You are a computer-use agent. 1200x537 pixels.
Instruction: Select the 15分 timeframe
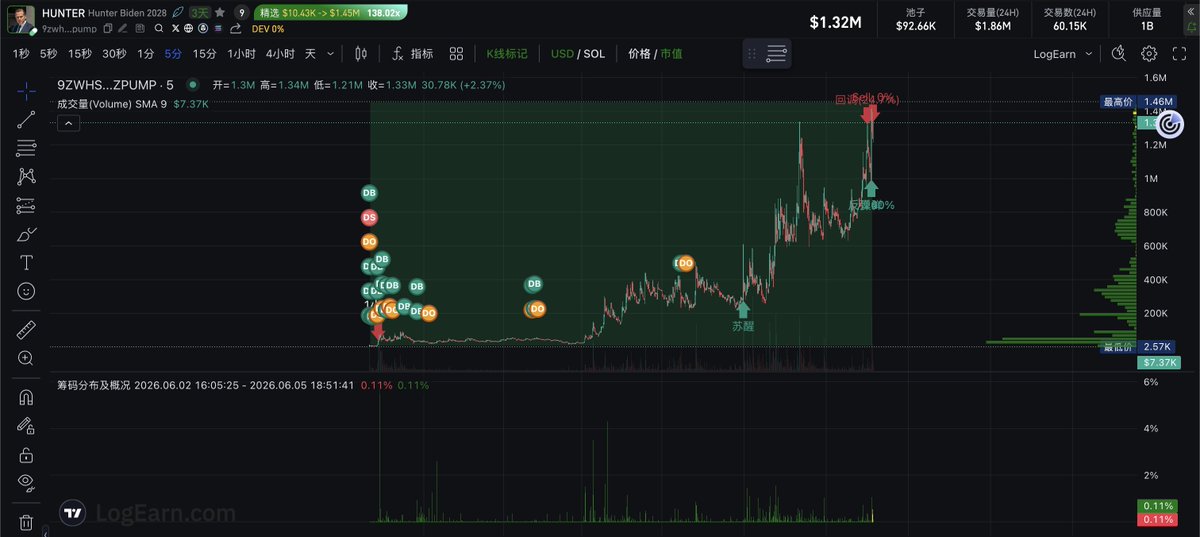click(x=205, y=54)
